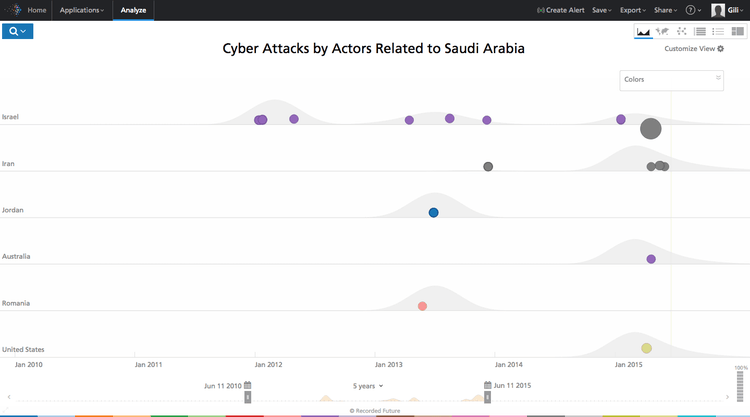Screen dimensions: 750x417
Task: Click the right time range slider handle
Action: point(488,397)
